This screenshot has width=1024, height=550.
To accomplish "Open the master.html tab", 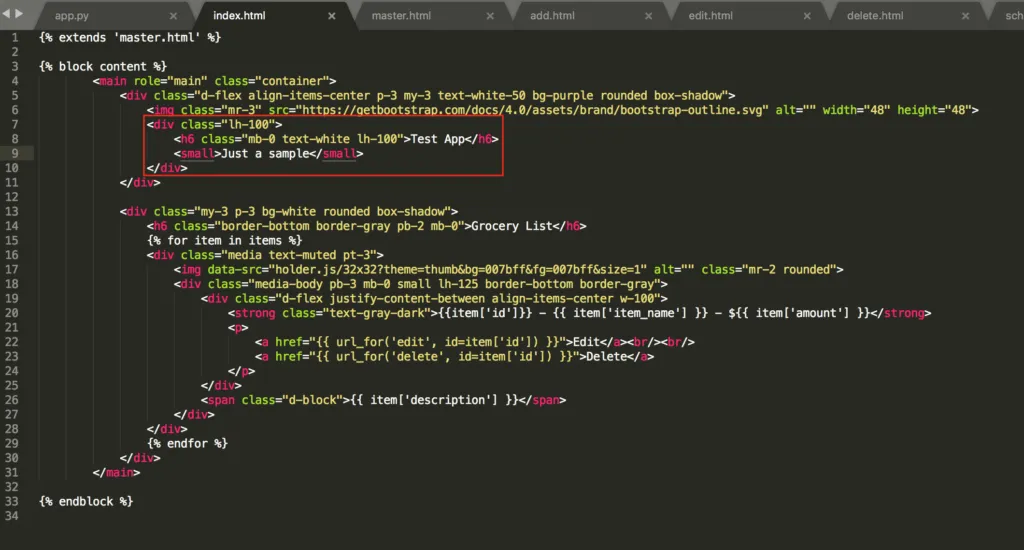I will [x=401, y=16].
